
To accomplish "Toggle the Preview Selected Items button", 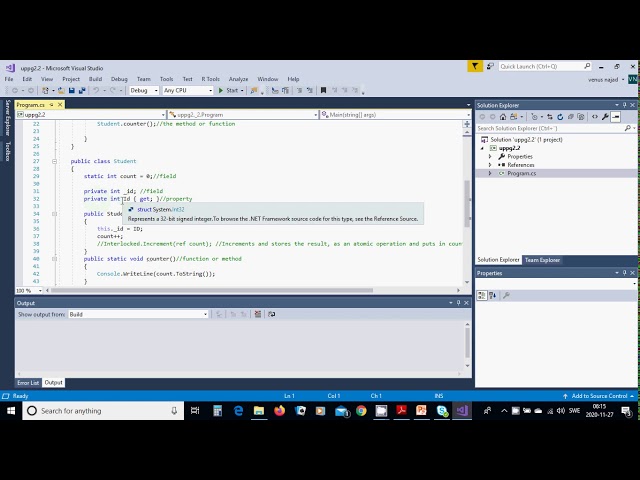I will (x=616, y=117).
